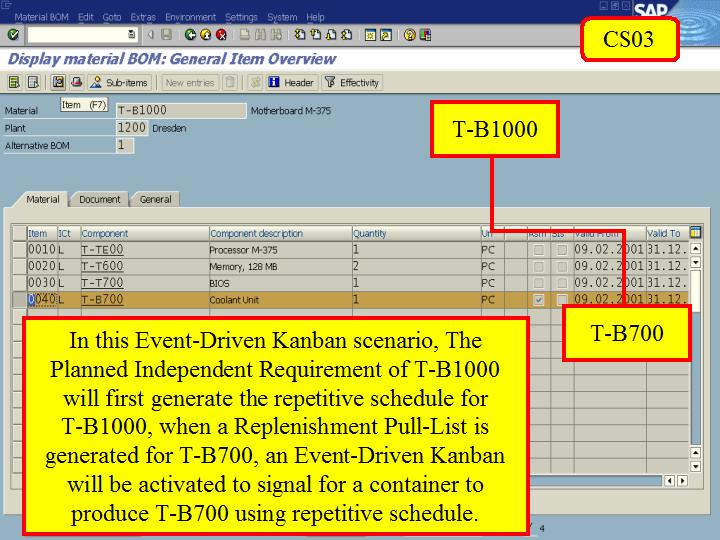Toggle Asm checkbox for item 0030

(x=539, y=283)
